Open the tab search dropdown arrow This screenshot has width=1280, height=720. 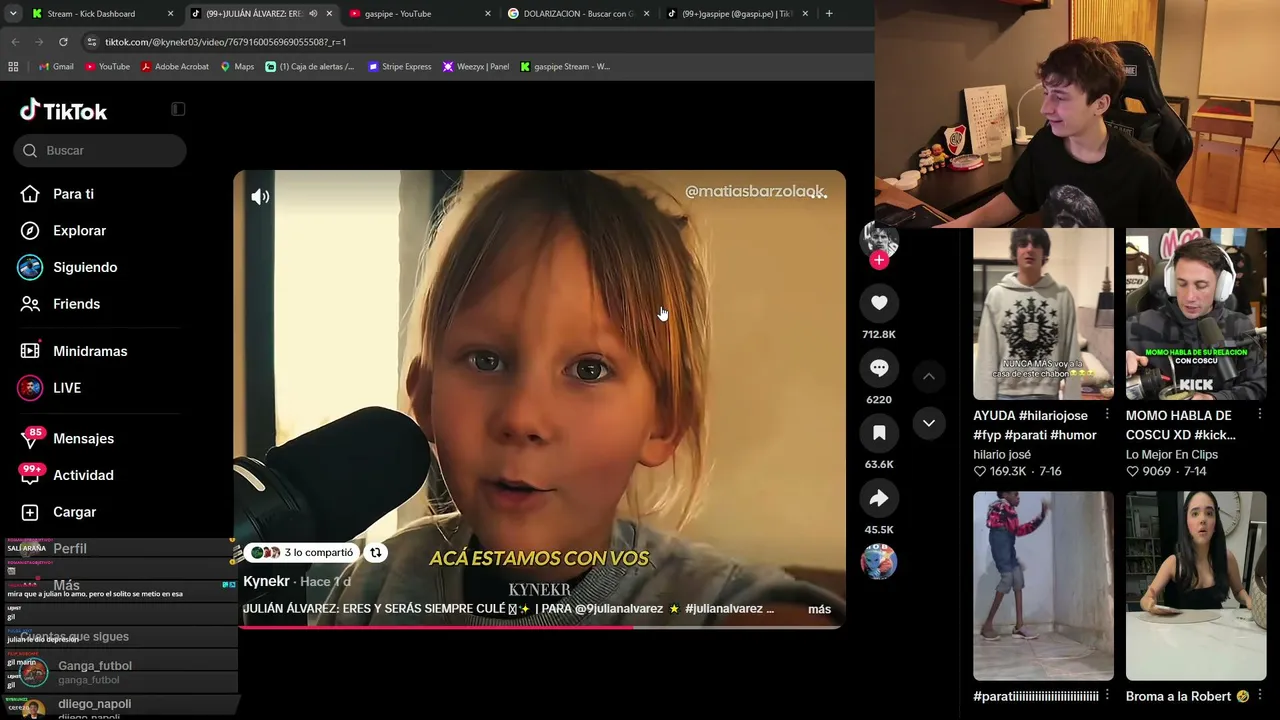tap(13, 14)
